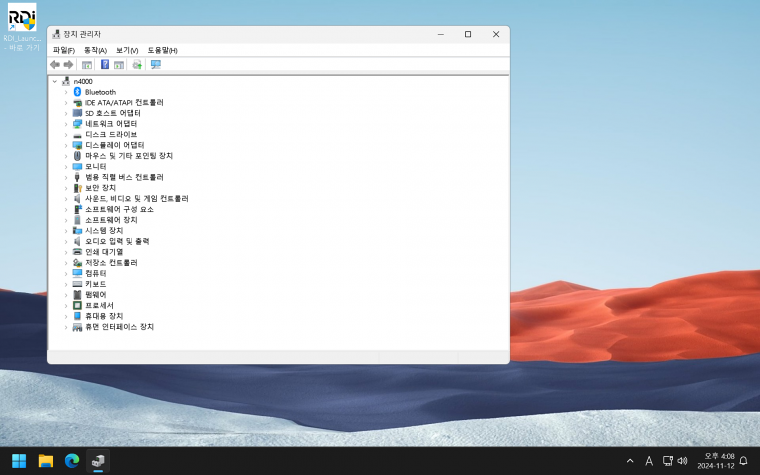760x475 pixels.
Task: Expand the 디스크 드라이브 node
Action: [x=66, y=135]
